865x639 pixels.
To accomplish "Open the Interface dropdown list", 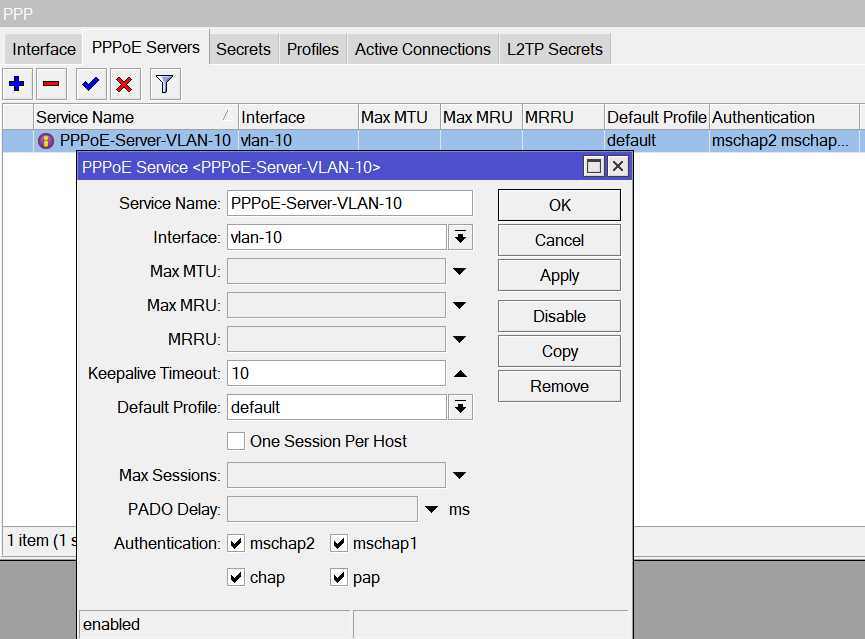I will [x=460, y=237].
